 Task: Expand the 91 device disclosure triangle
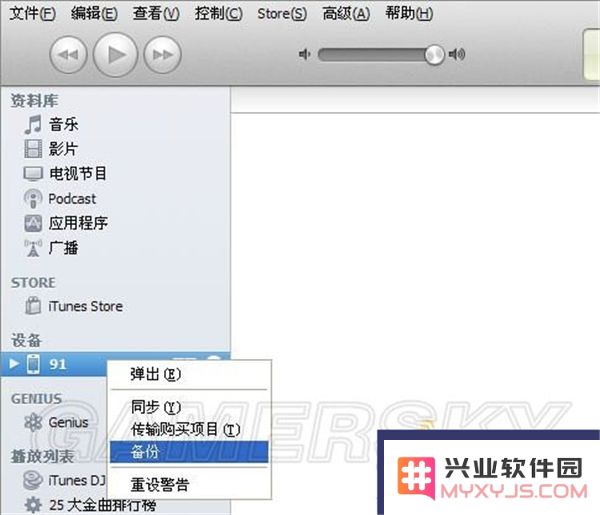point(14,363)
